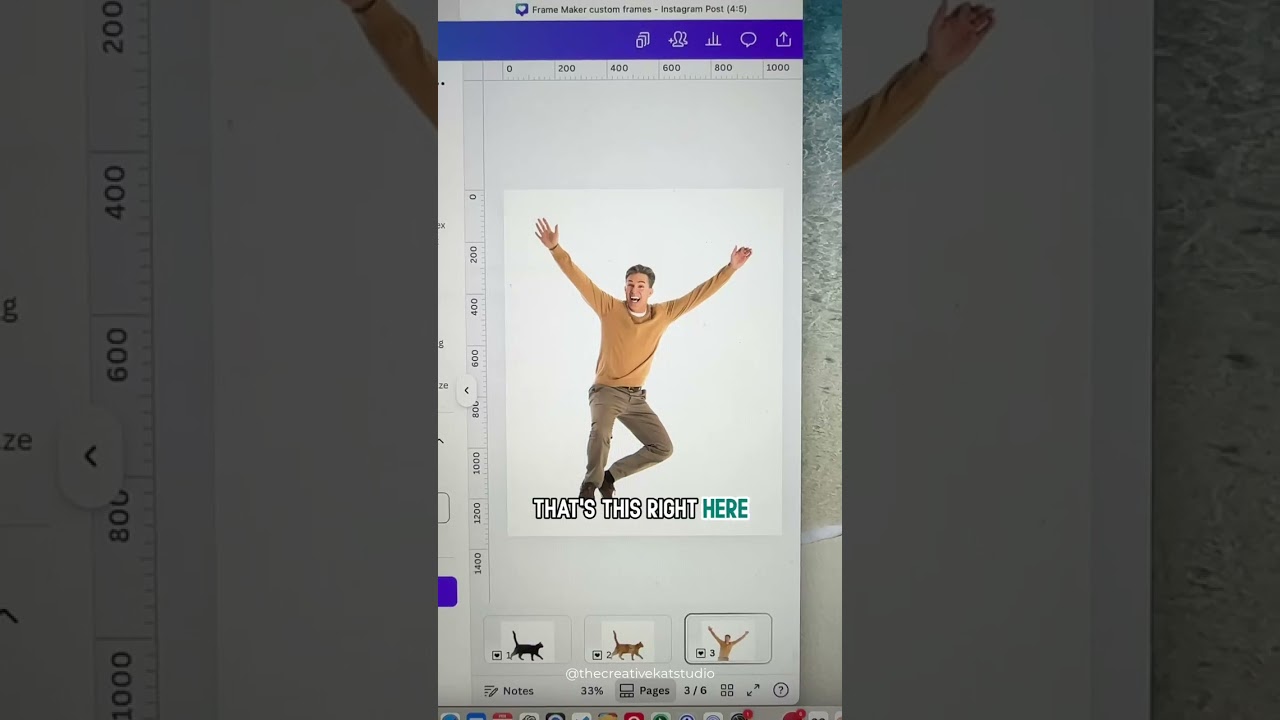Open the comments speech bubble icon

748,40
